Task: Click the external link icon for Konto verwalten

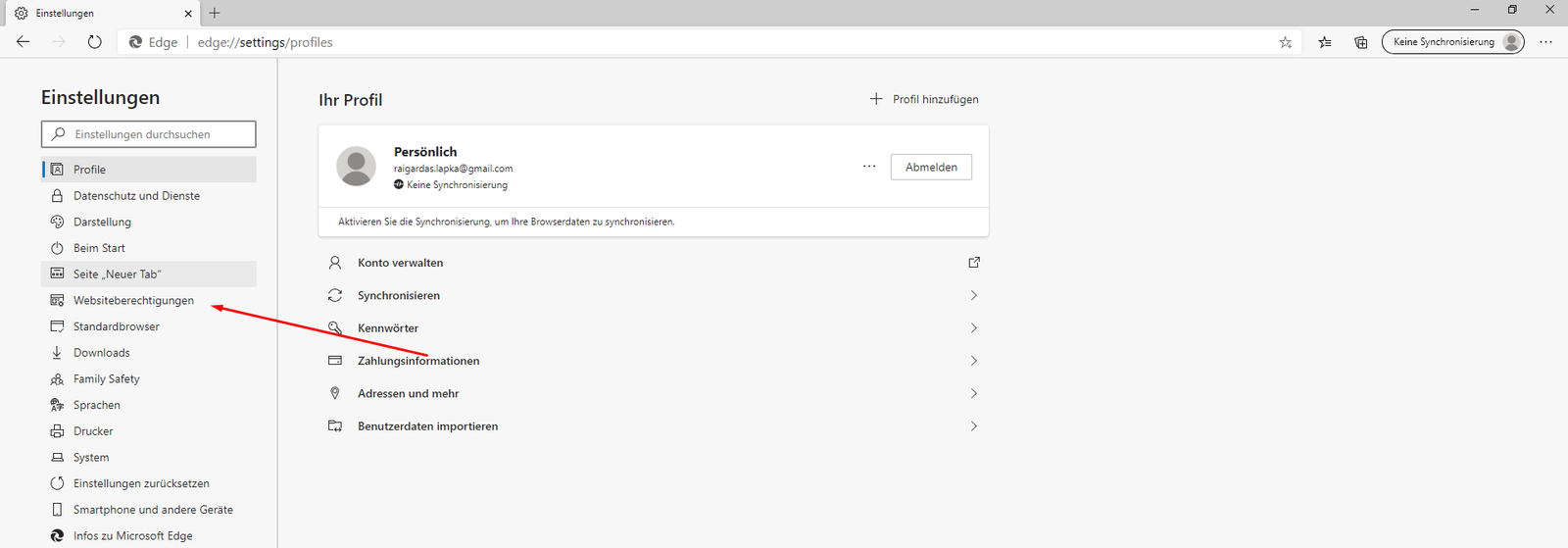Action: (973, 263)
